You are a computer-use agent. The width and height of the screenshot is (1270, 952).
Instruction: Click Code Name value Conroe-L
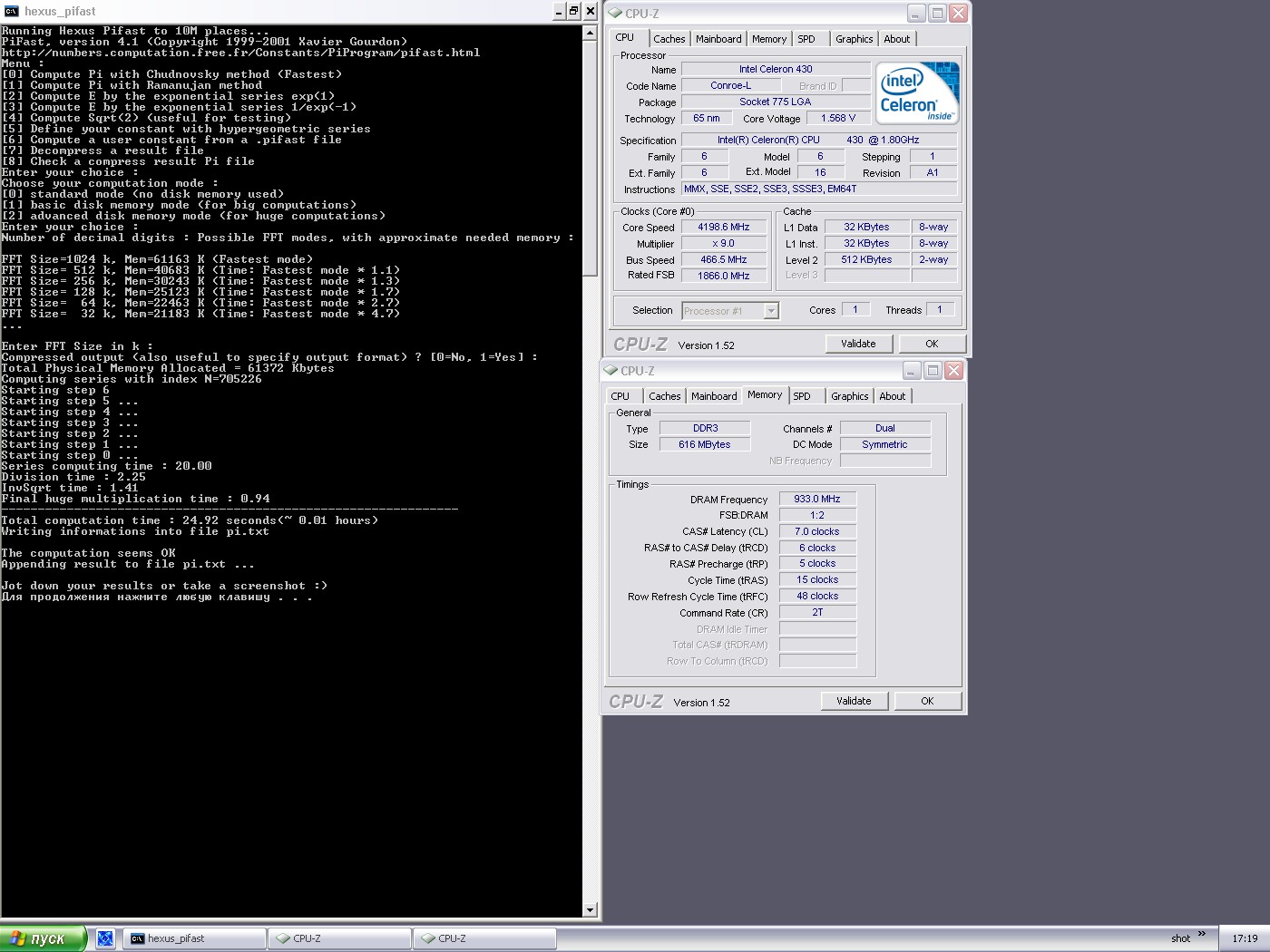pyautogui.click(x=731, y=85)
